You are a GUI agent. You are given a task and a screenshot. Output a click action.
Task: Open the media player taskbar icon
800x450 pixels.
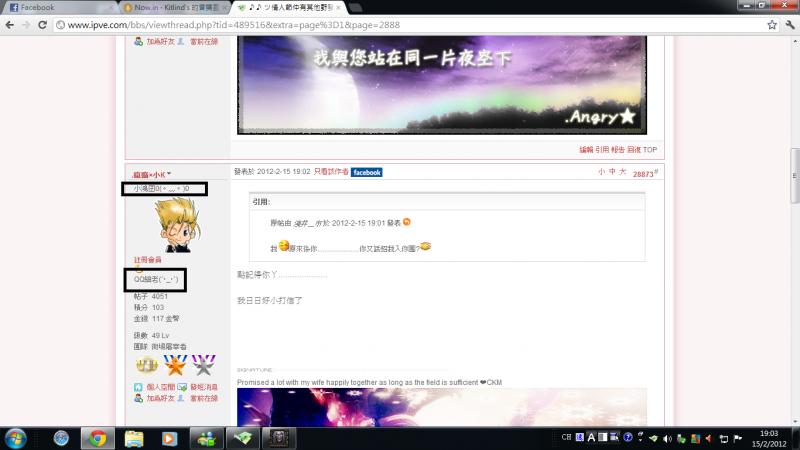point(169,438)
